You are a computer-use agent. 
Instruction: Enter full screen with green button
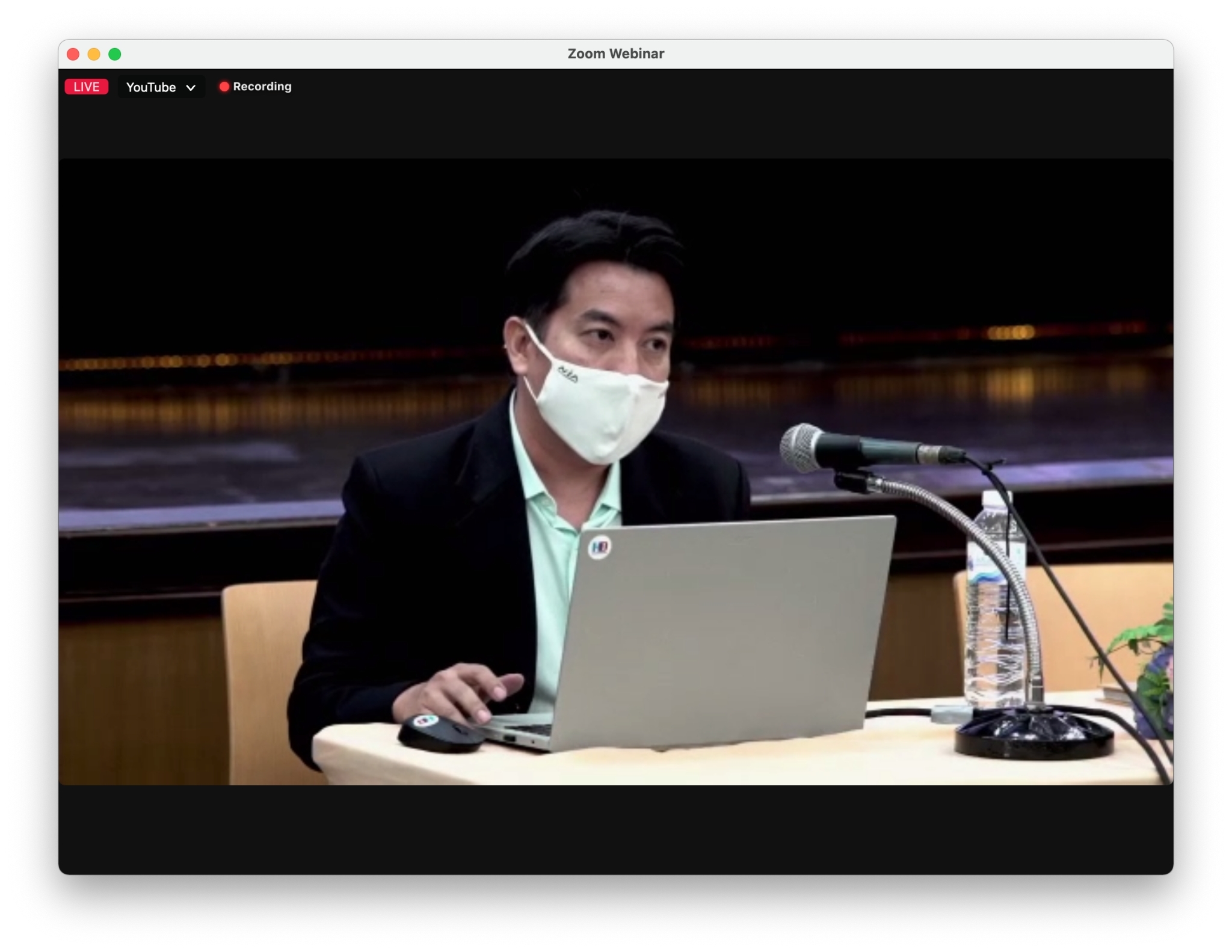115,54
